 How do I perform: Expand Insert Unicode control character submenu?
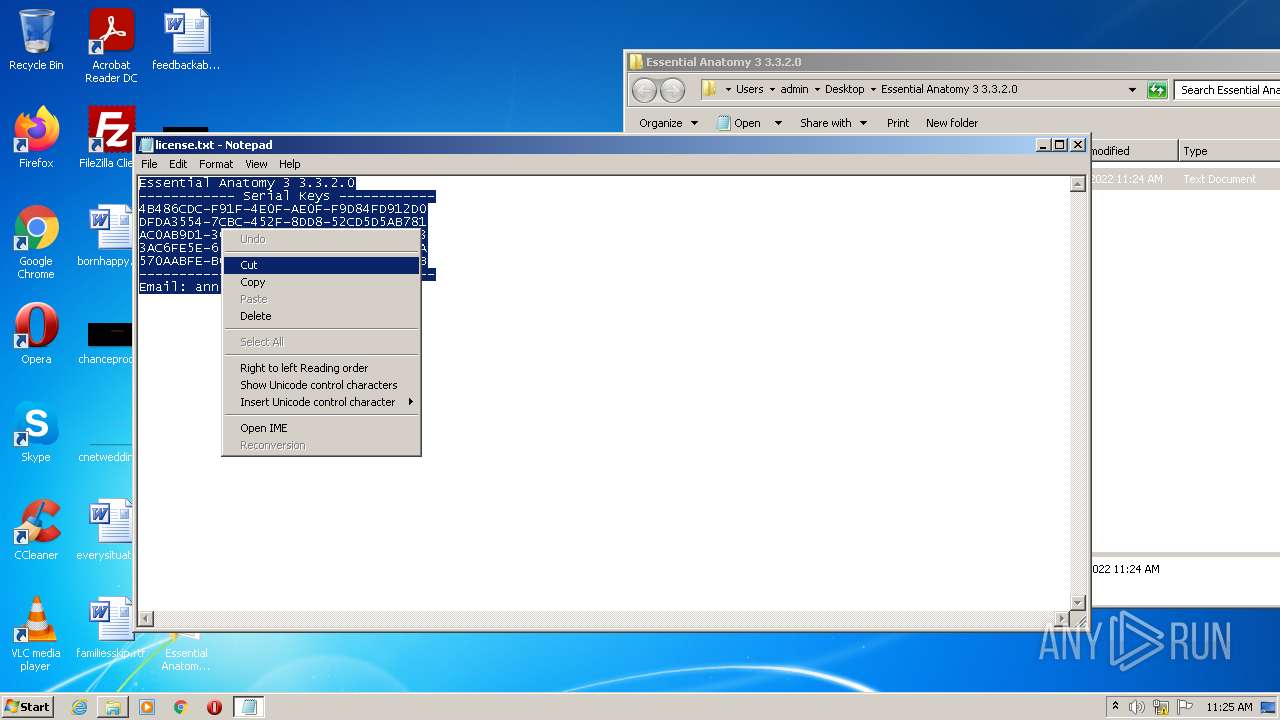321,402
